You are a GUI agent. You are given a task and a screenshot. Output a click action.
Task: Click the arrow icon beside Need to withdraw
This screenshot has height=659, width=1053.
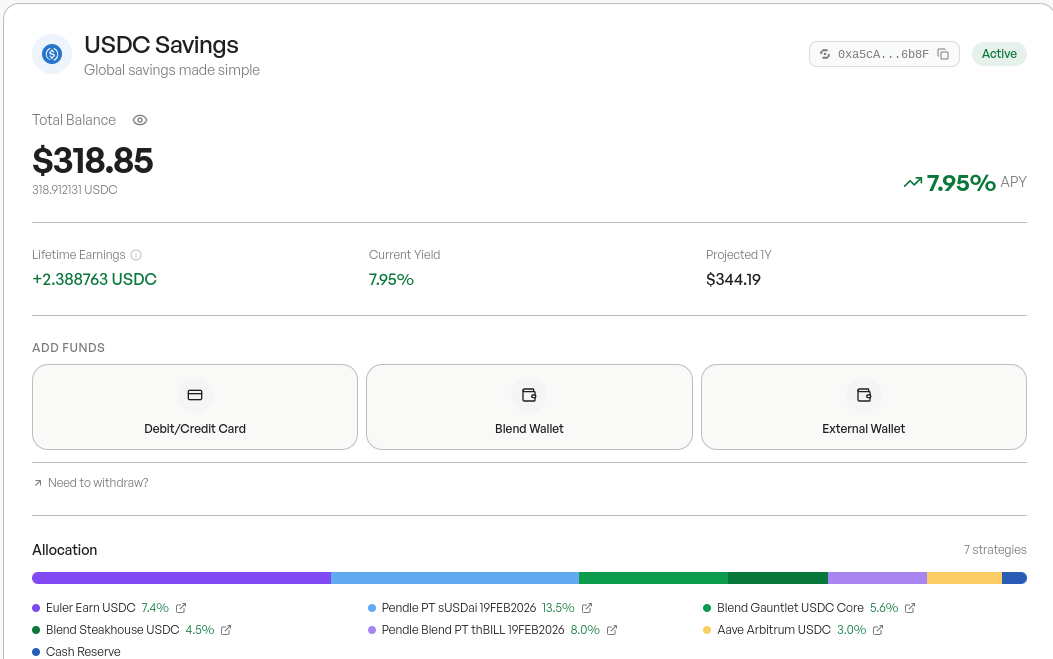38,483
